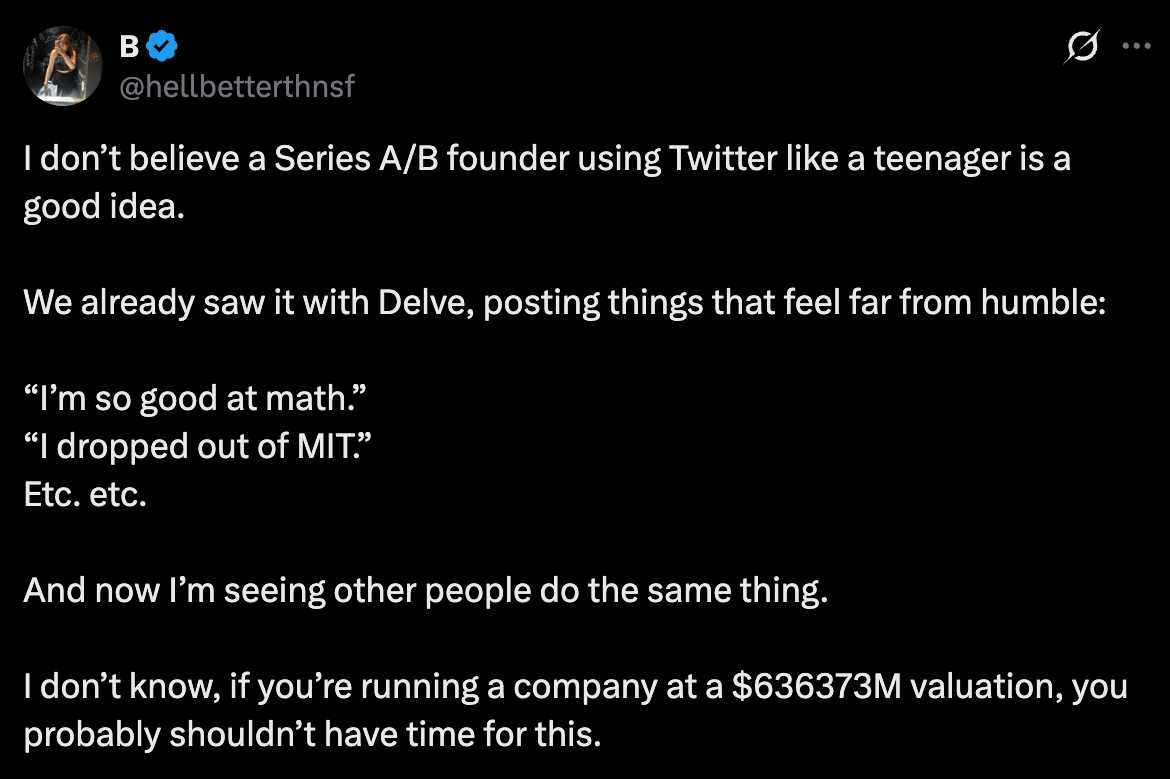Click the word "Twitter" in the first line
Viewport: 1170px width, 779px height.
pyautogui.click(x=723, y=158)
